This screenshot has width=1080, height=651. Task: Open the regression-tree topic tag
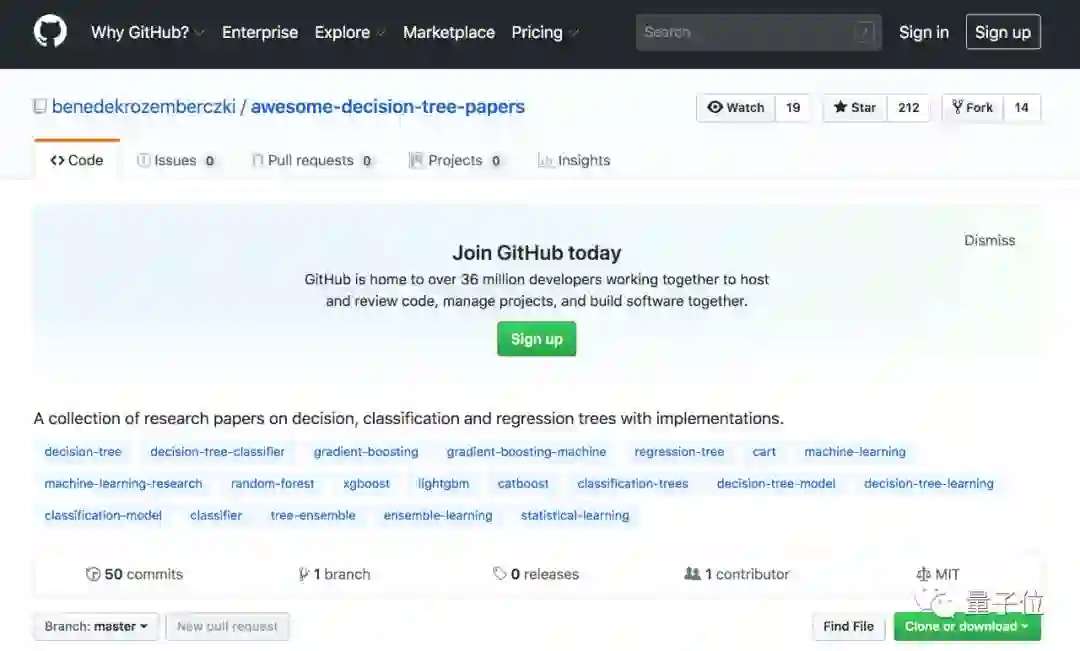pos(679,452)
